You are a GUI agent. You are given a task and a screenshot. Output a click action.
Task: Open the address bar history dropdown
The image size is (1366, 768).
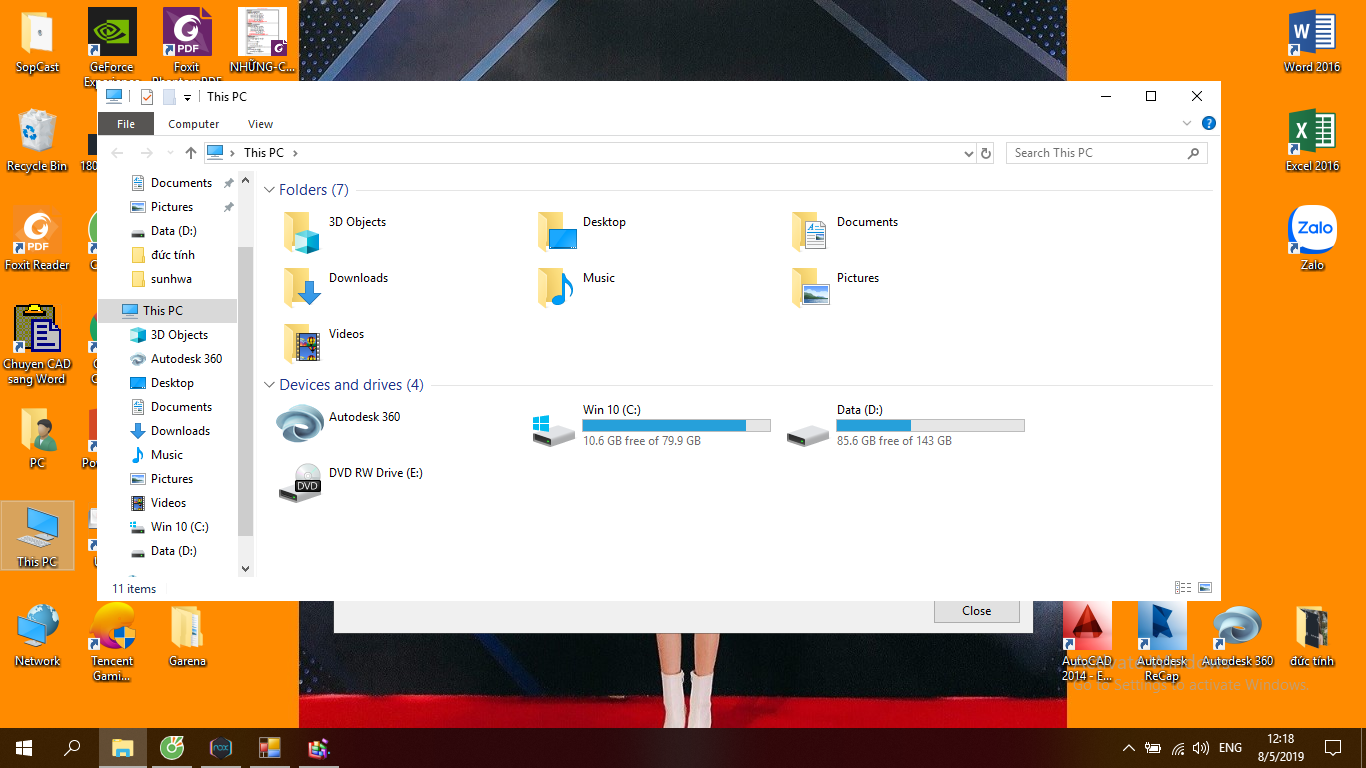pos(968,153)
